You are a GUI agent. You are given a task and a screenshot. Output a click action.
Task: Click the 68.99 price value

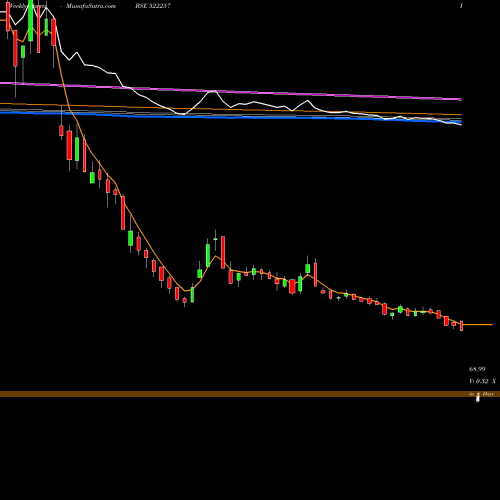point(477,369)
